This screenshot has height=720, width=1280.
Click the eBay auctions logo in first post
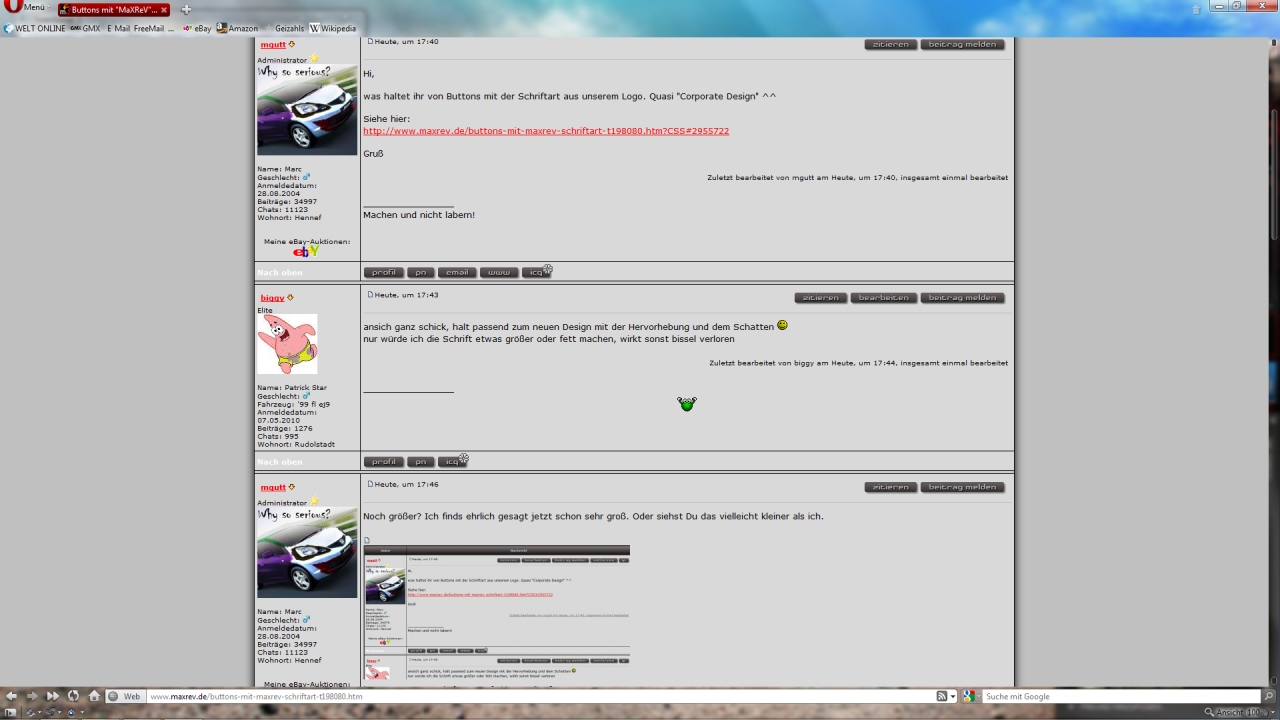pos(306,252)
